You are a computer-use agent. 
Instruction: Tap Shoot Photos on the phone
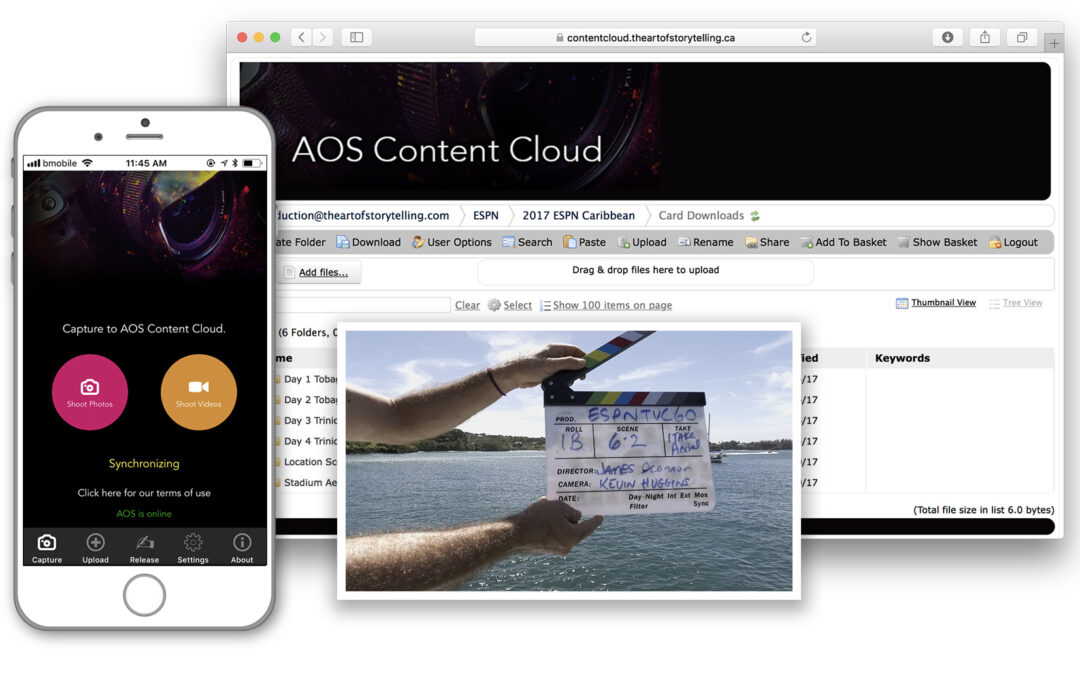tap(90, 392)
